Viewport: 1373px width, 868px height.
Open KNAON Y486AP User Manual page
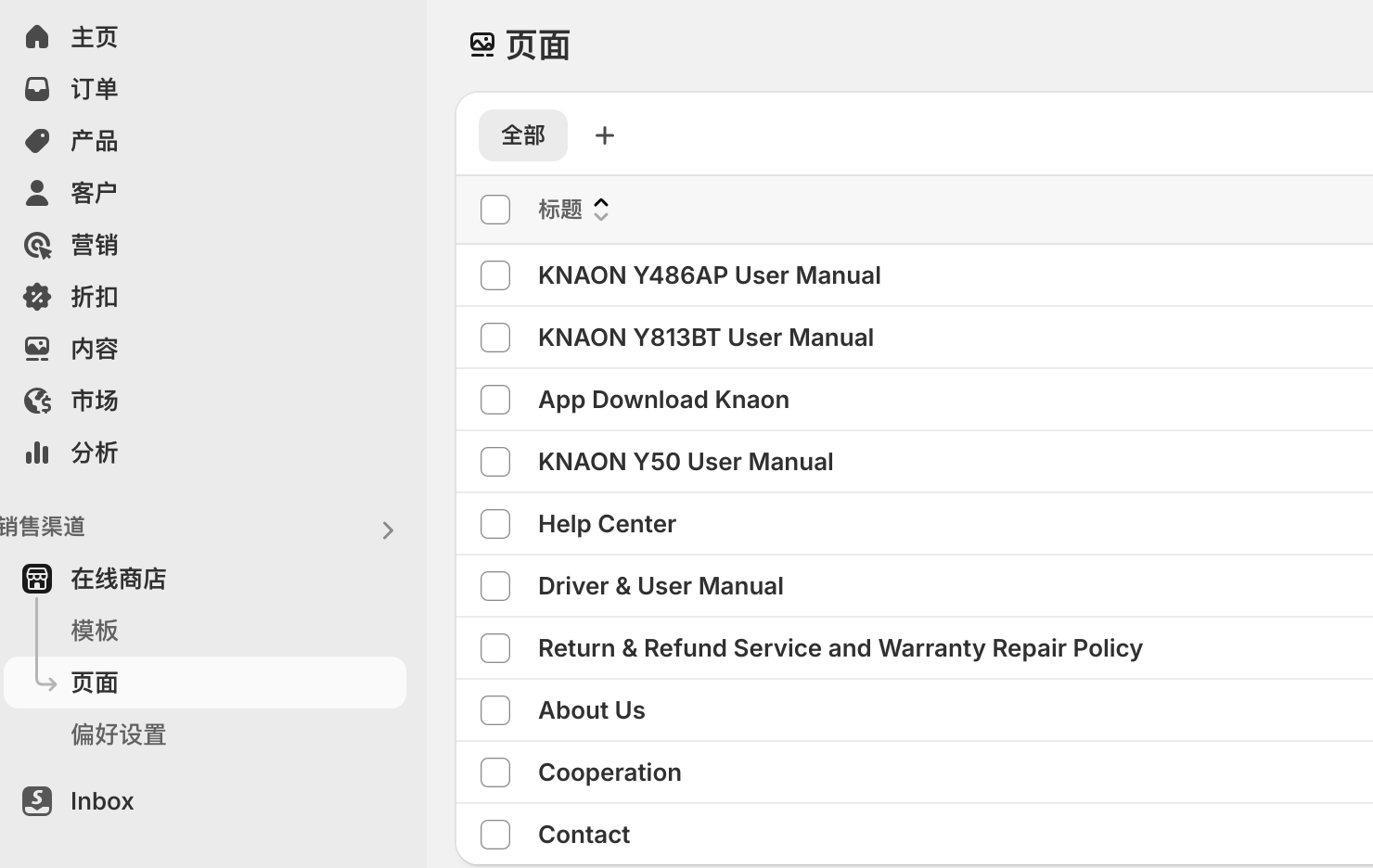click(710, 275)
